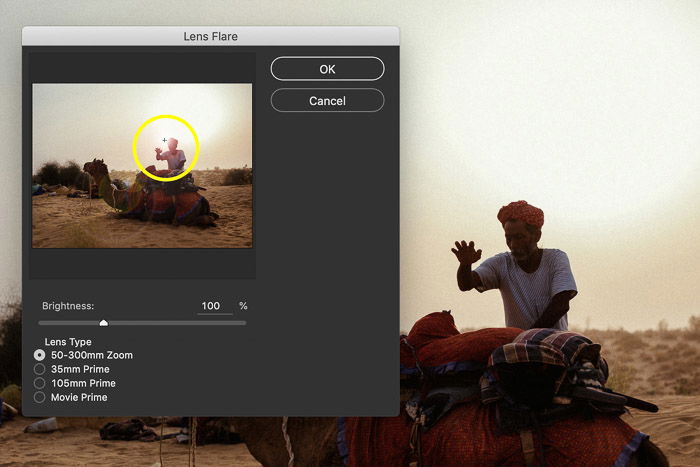Click the camel's head in the flare preview

(92, 166)
